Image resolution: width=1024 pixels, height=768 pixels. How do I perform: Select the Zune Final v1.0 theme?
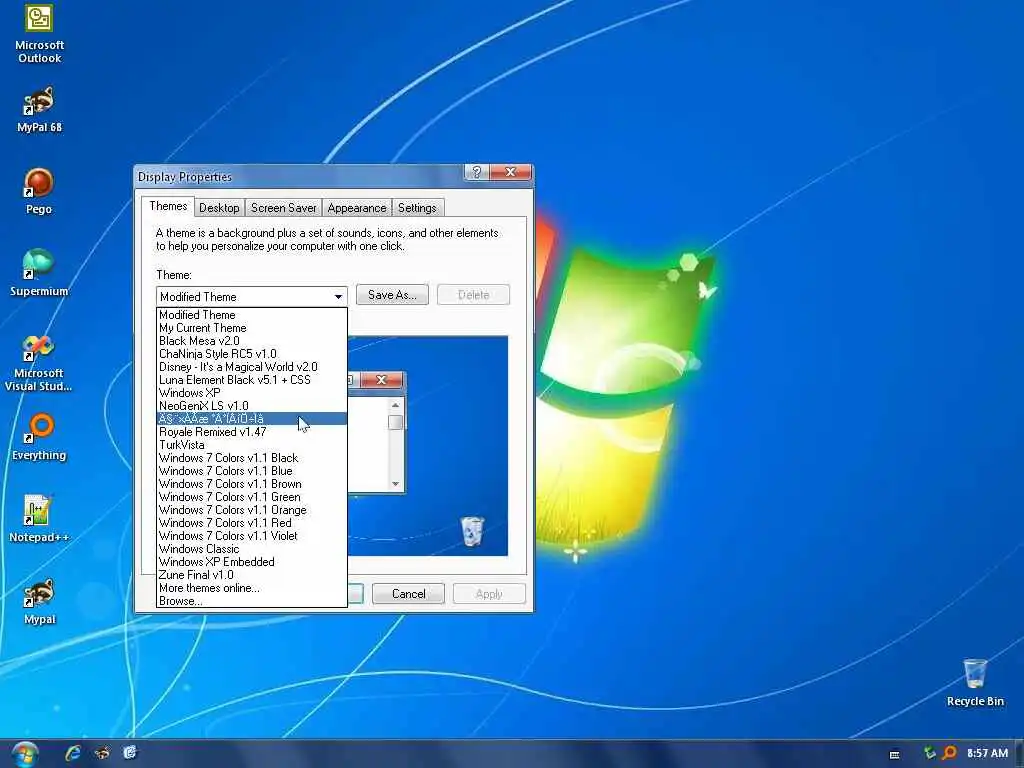[x=252, y=575]
